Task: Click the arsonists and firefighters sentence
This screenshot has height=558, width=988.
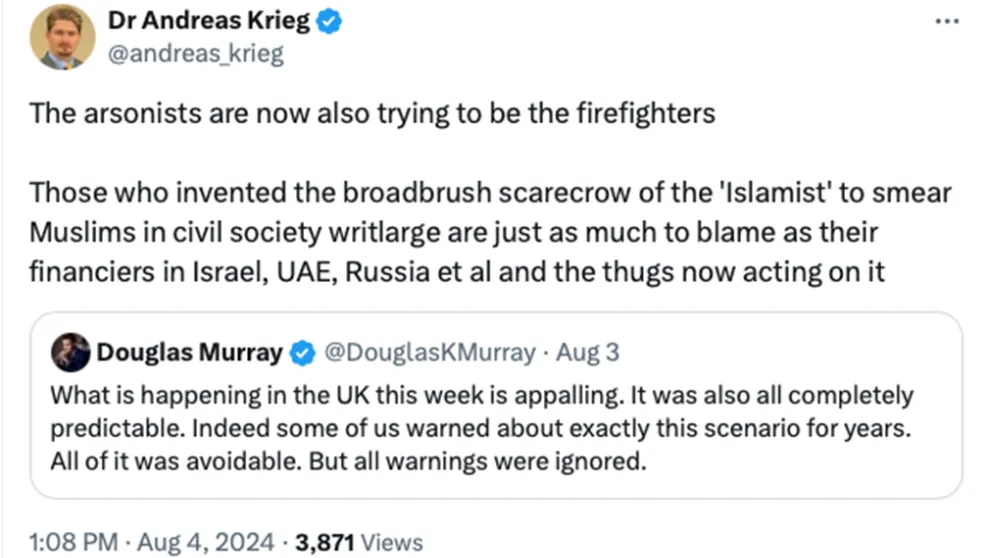Action: click(372, 112)
